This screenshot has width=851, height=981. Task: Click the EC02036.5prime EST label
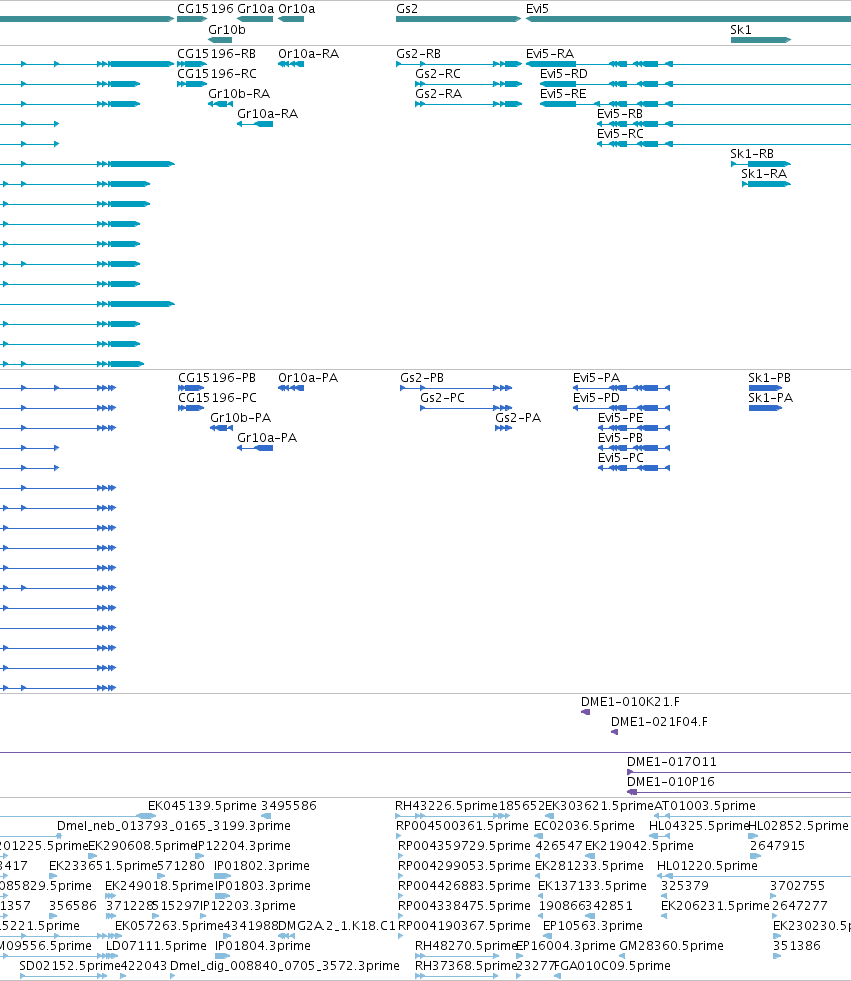[x=584, y=826]
